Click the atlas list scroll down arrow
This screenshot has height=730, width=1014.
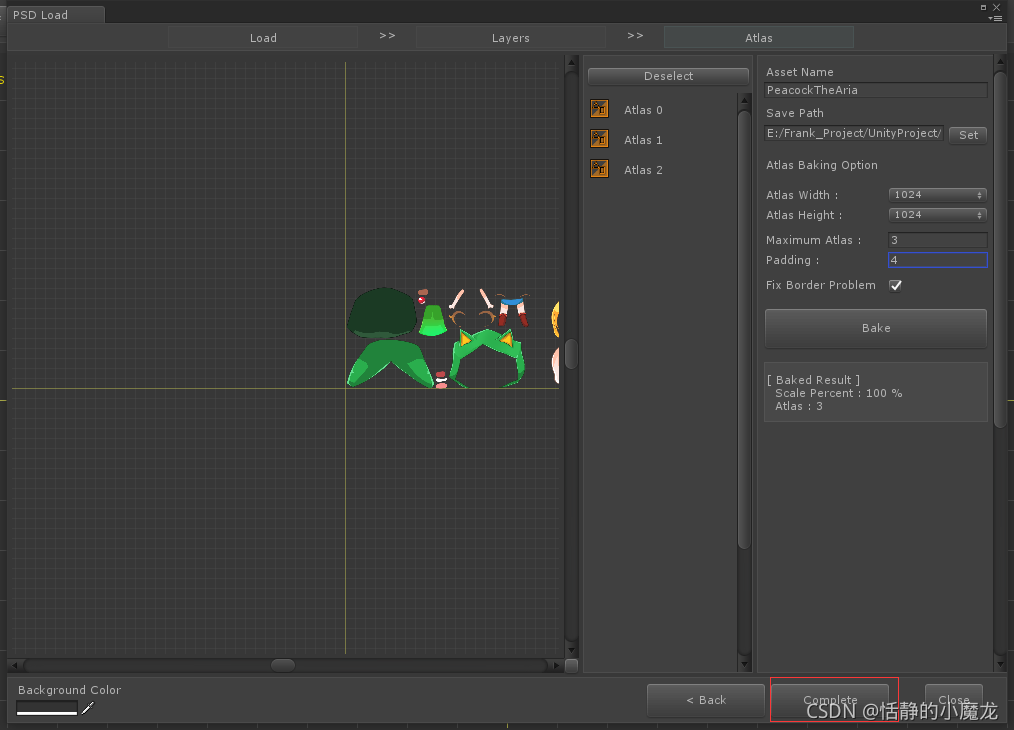pos(744,664)
